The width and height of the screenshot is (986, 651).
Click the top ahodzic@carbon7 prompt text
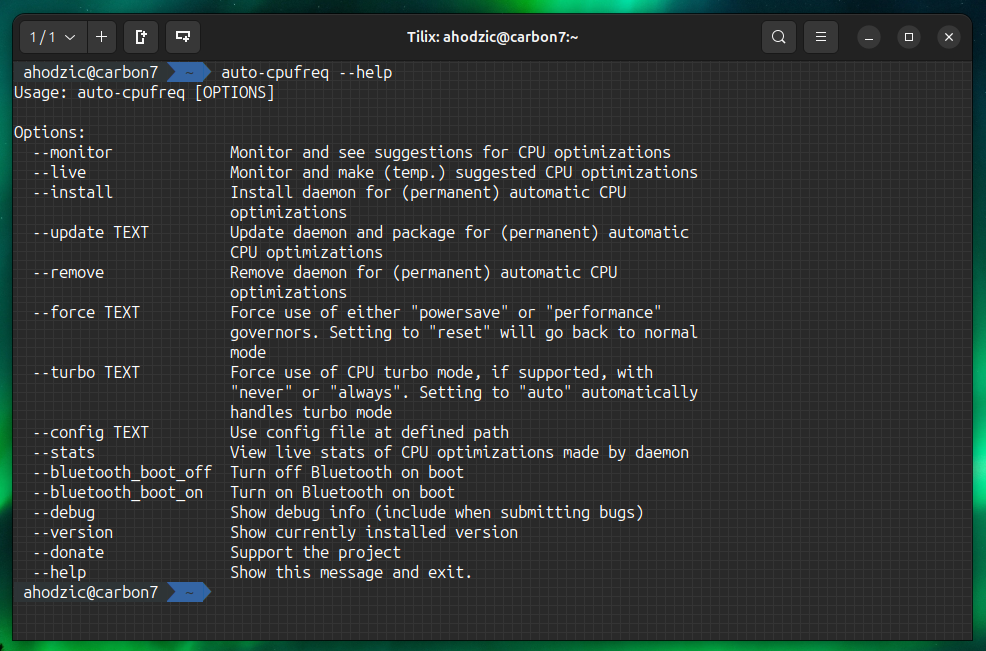pos(91,72)
